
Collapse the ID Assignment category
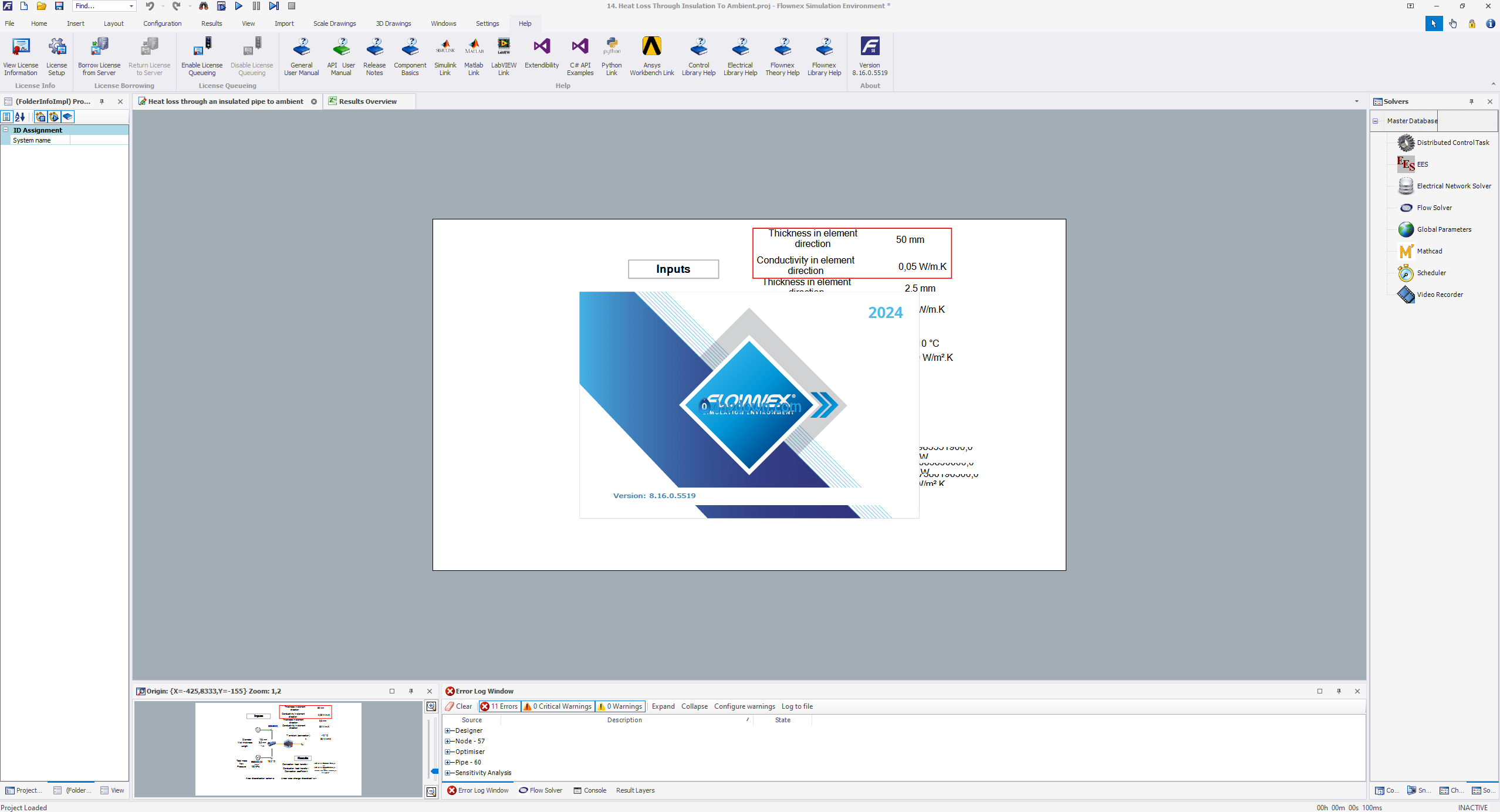(x=6, y=130)
